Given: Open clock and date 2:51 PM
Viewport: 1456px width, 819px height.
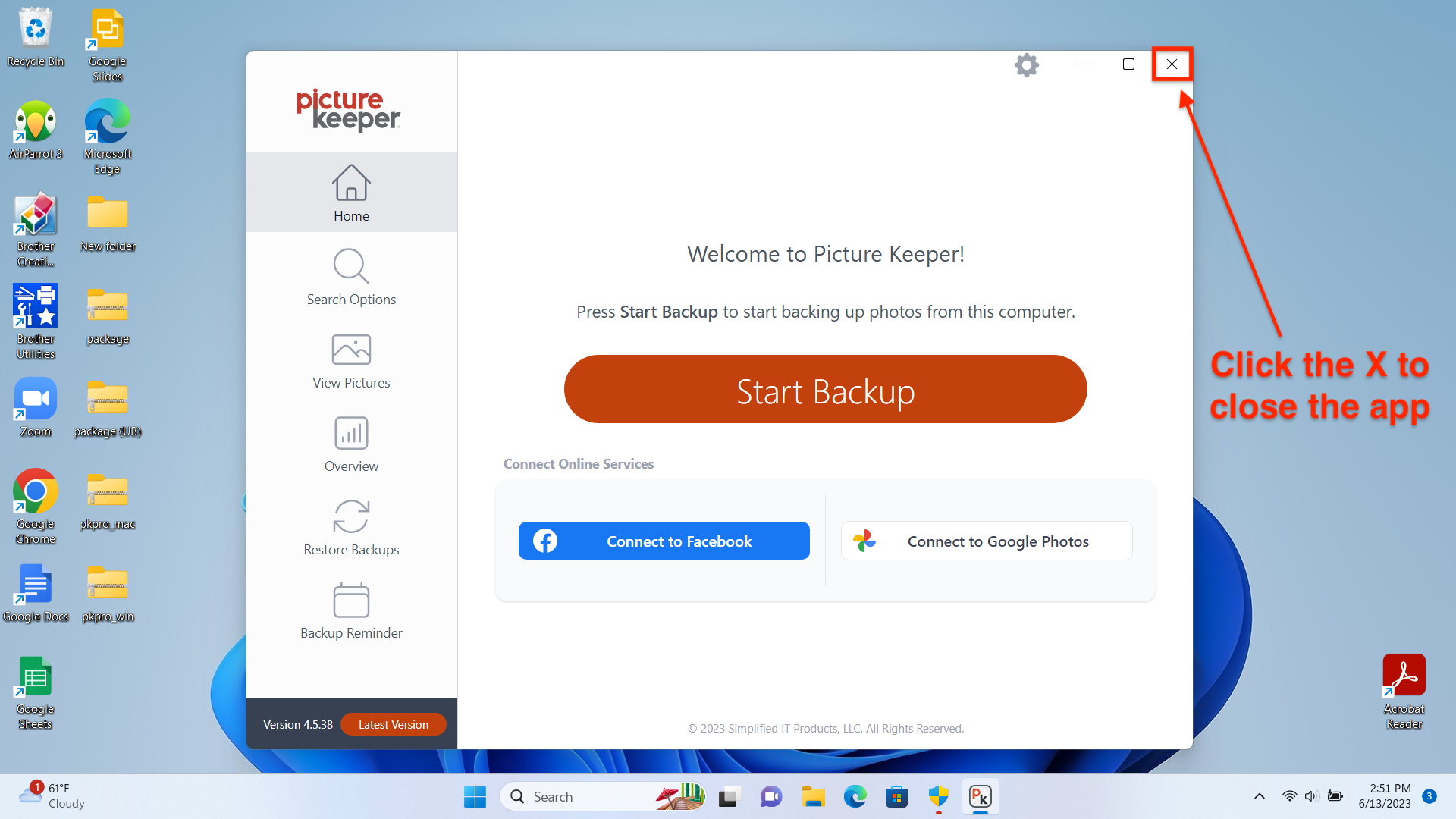Looking at the screenshot, I should tap(1385, 796).
